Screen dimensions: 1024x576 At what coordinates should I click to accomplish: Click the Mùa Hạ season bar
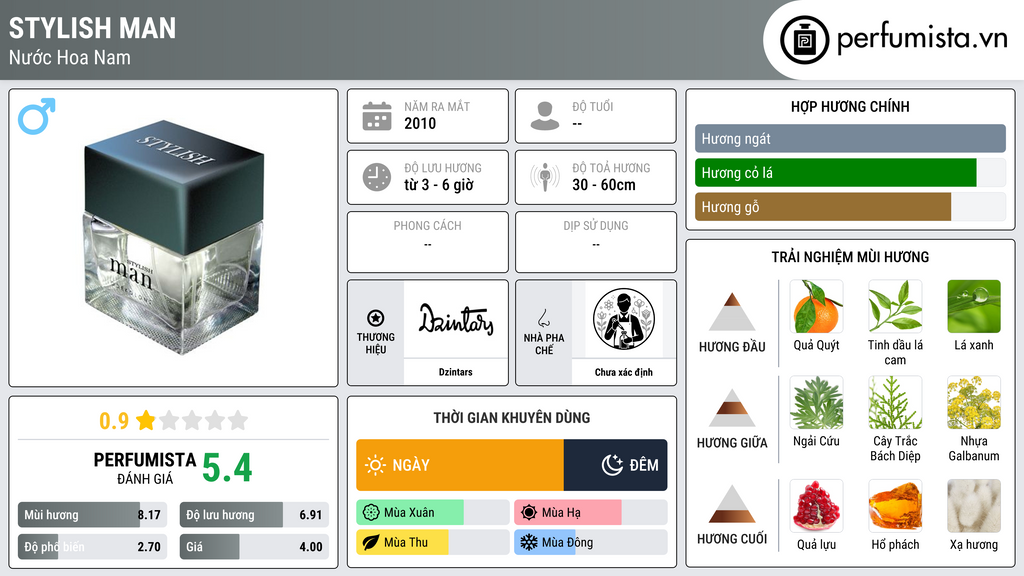pos(590,513)
